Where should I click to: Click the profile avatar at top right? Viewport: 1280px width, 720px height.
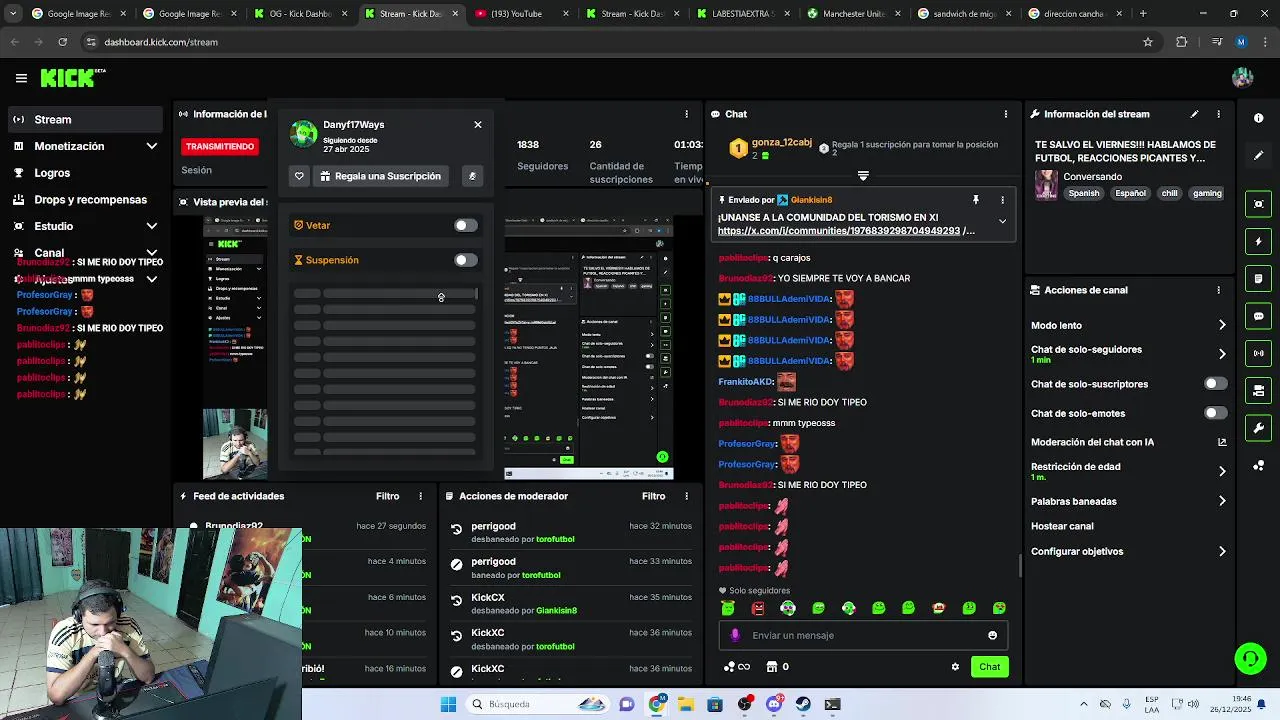[x=1243, y=78]
